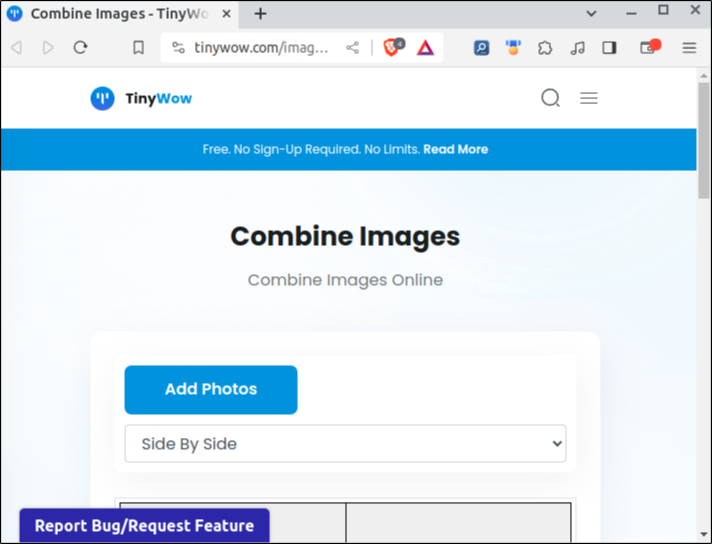
Task: Click the browser back arrow
Action: (x=17, y=48)
